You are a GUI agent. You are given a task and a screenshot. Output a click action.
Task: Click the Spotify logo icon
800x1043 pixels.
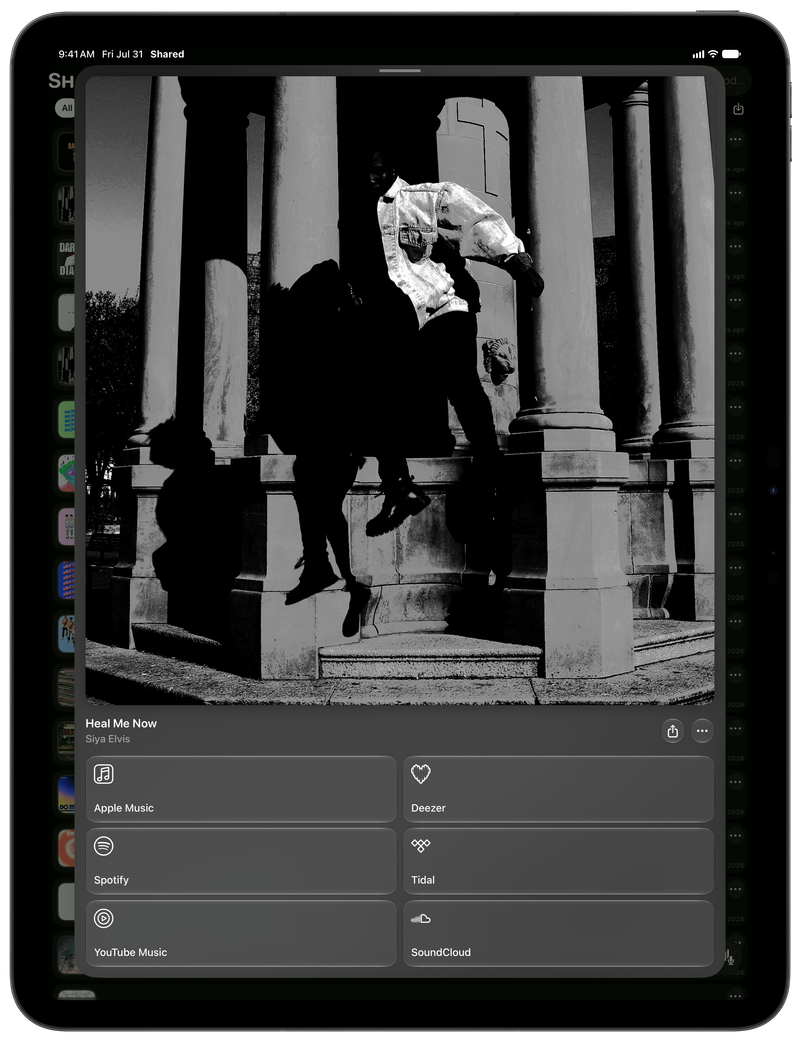coord(103,846)
